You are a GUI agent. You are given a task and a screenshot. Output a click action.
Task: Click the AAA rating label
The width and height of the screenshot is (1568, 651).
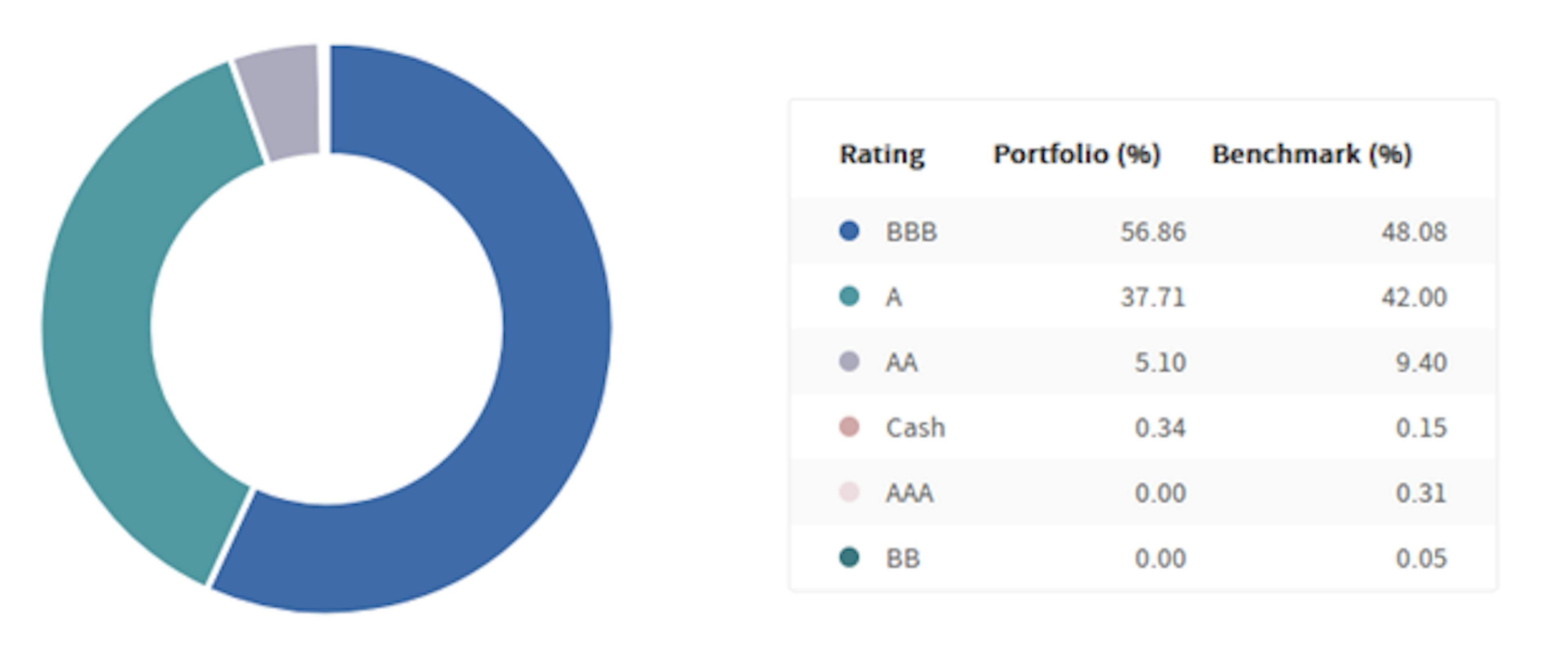click(909, 493)
